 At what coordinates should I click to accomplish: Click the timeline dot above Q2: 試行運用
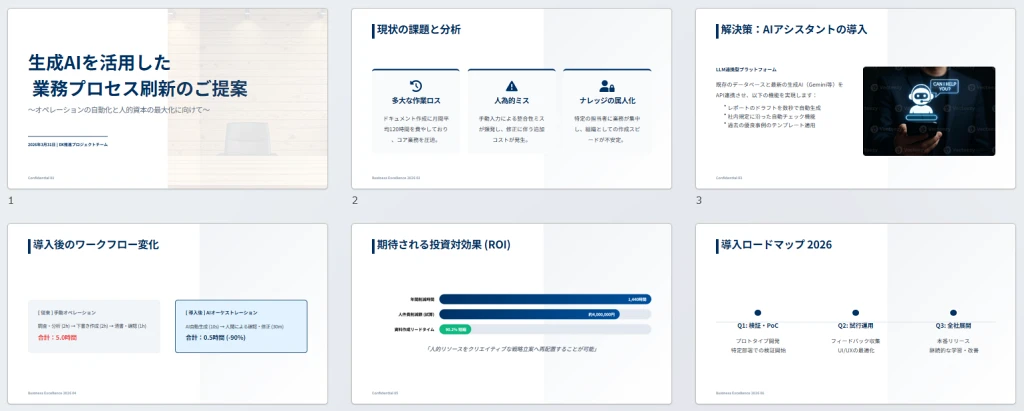pos(856,313)
